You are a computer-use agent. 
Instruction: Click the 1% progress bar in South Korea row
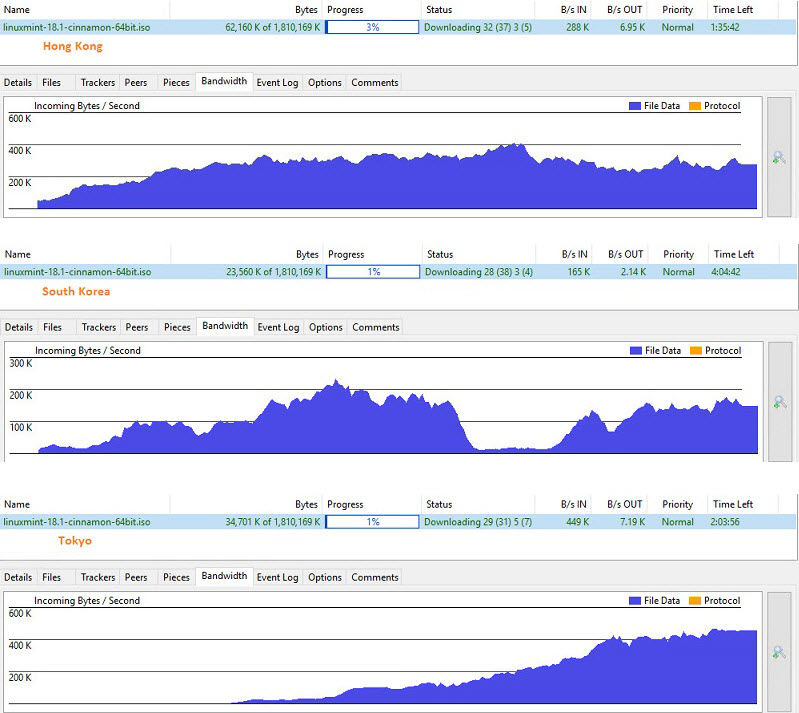tap(373, 272)
